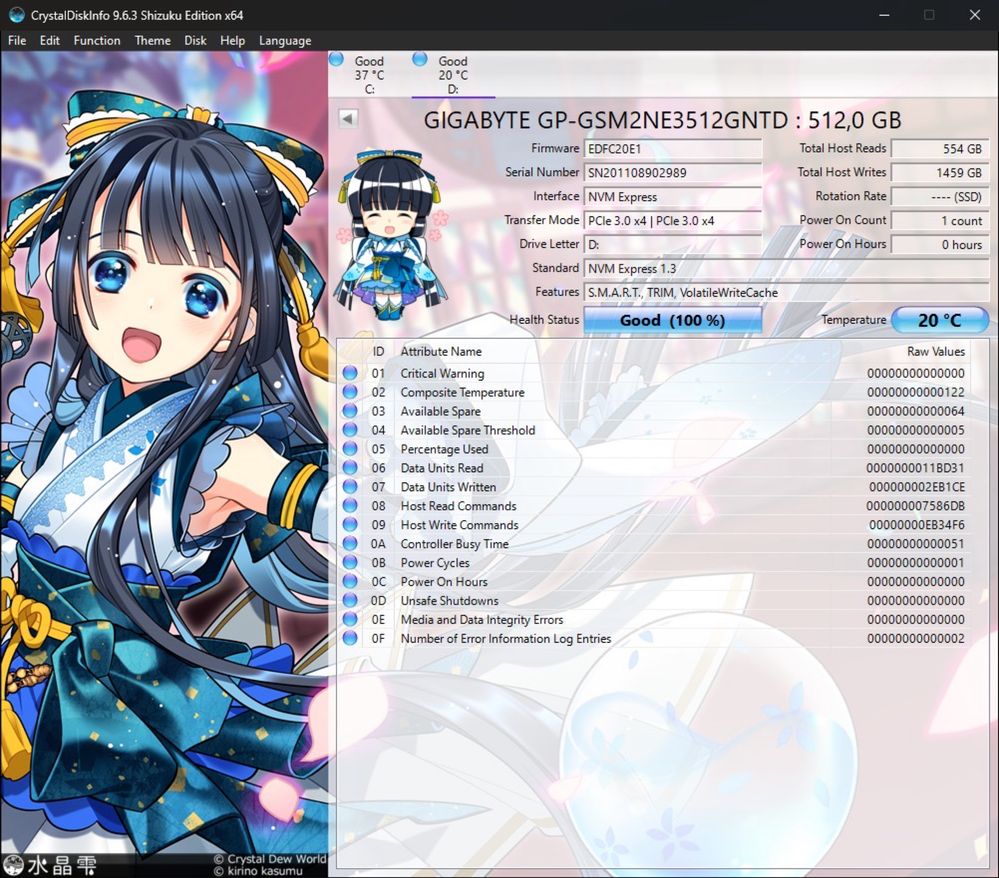The height and width of the screenshot is (878, 999).
Task: Click the Host Write Commands raw value
Action: point(917,524)
